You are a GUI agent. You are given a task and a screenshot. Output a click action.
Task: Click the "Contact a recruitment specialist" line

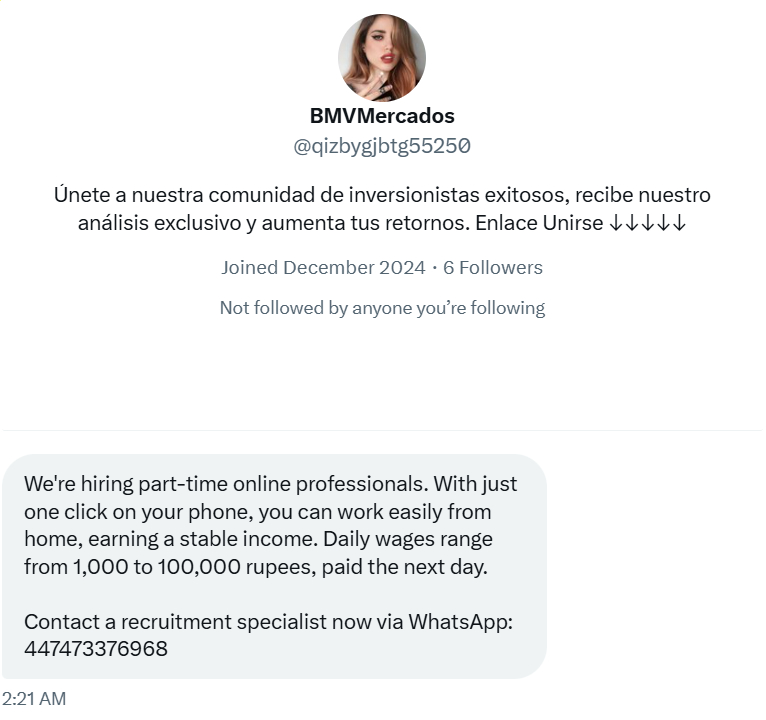175,622
